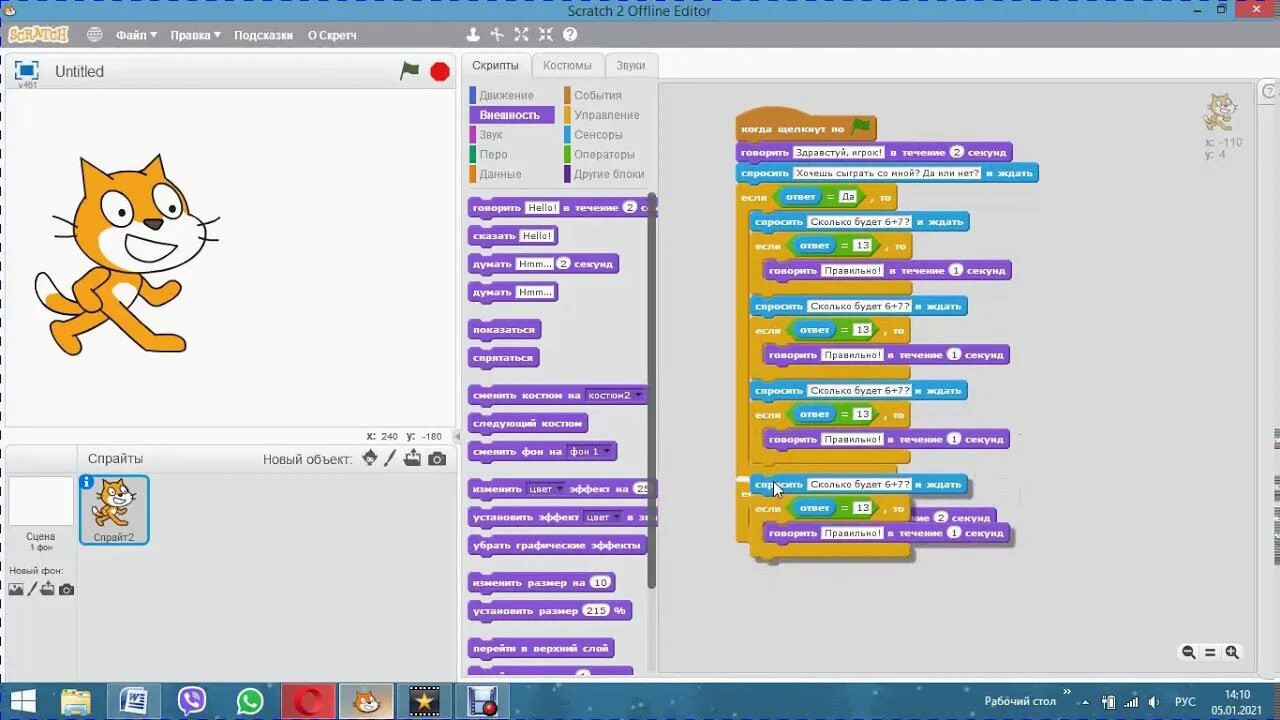
Task: Select the Данные block category
Action: tap(500, 174)
